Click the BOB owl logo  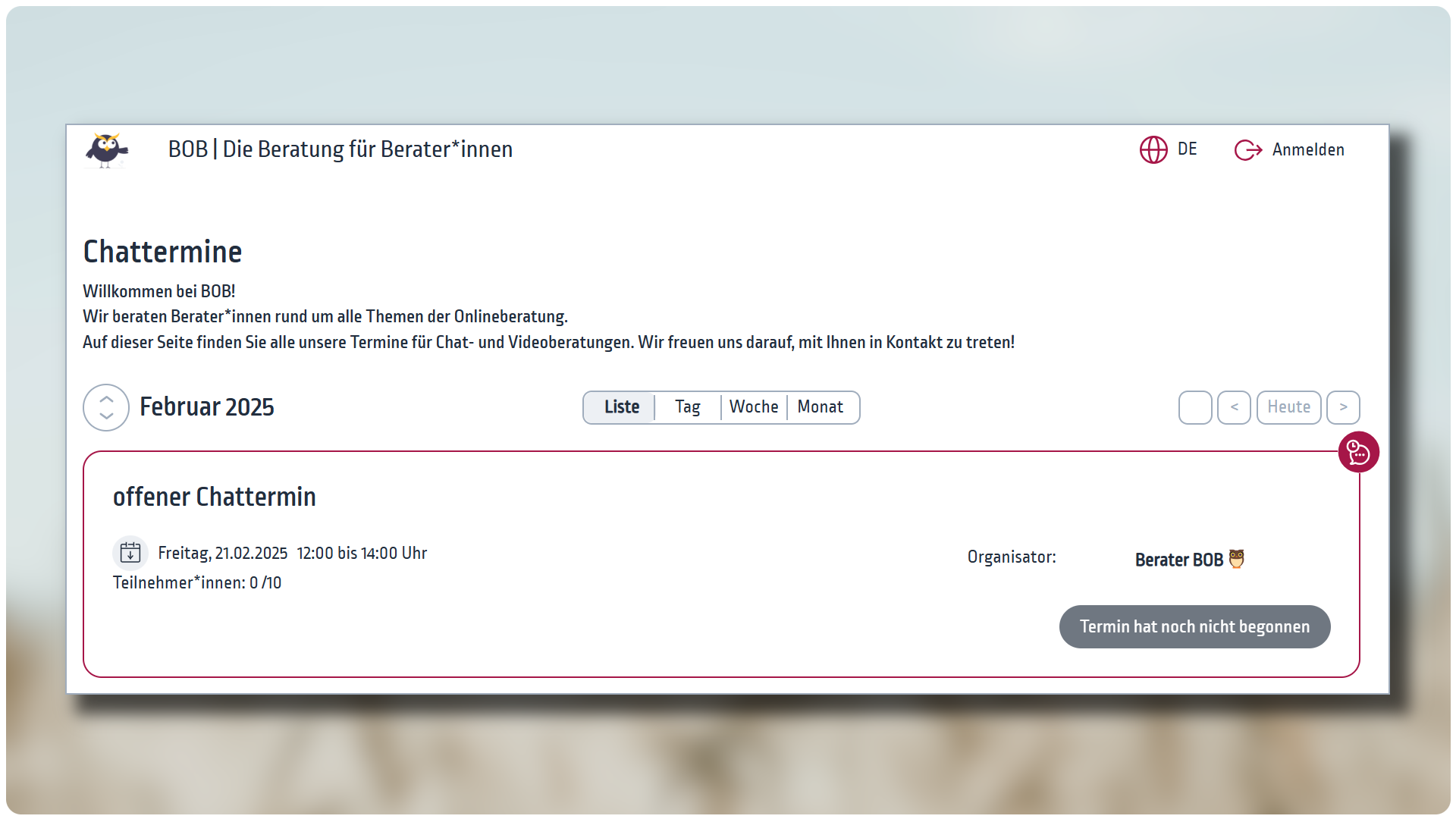107,150
